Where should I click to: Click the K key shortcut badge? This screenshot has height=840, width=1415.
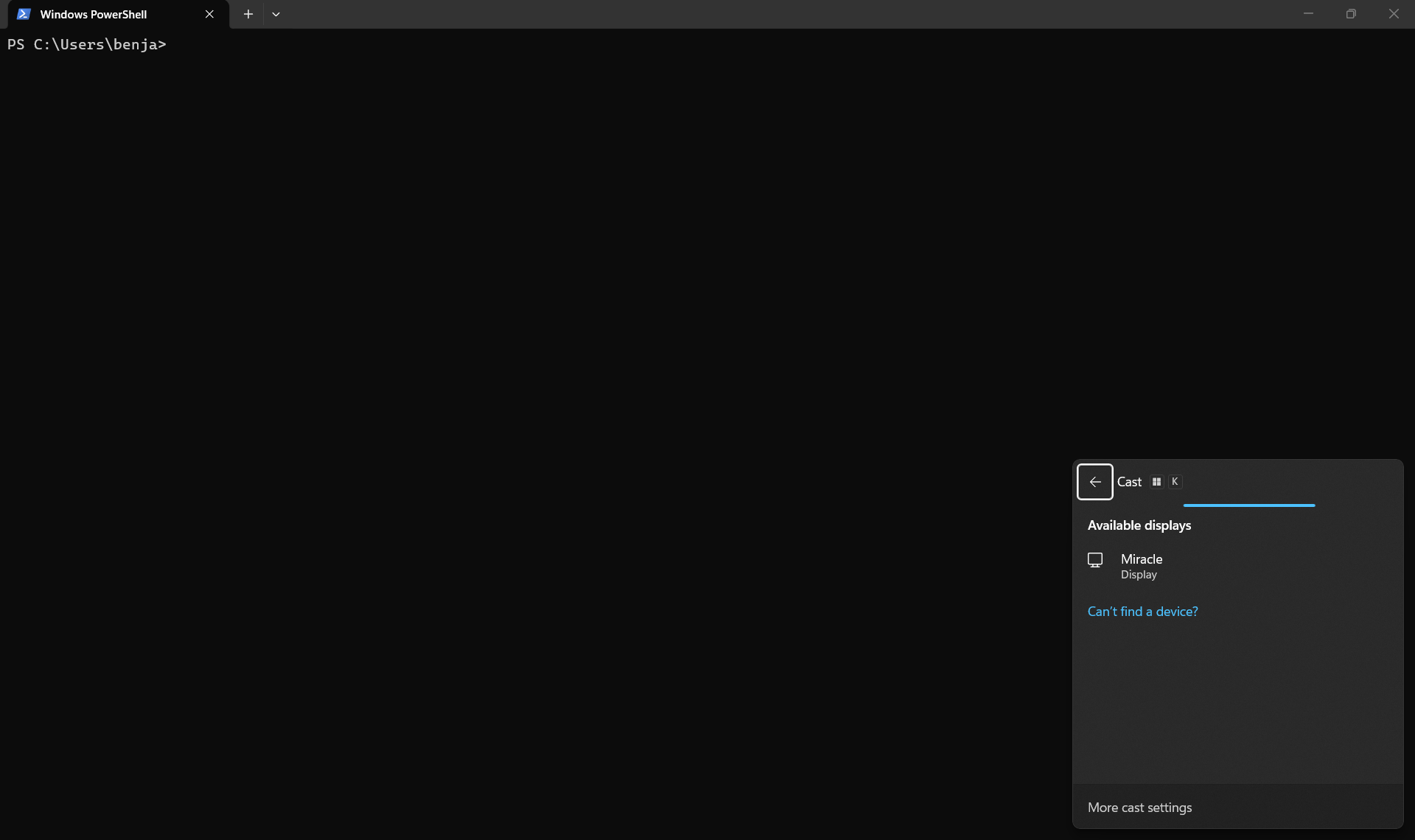[1175, 482]
